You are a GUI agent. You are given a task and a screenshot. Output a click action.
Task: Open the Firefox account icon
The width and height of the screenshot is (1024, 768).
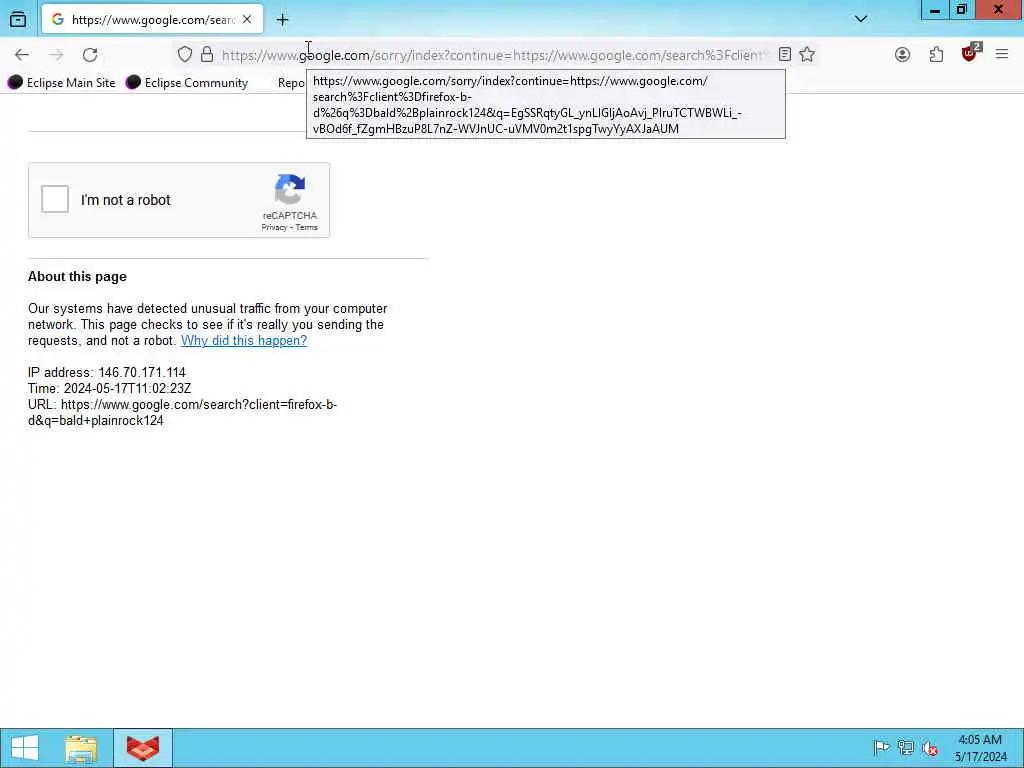point(903,55)
